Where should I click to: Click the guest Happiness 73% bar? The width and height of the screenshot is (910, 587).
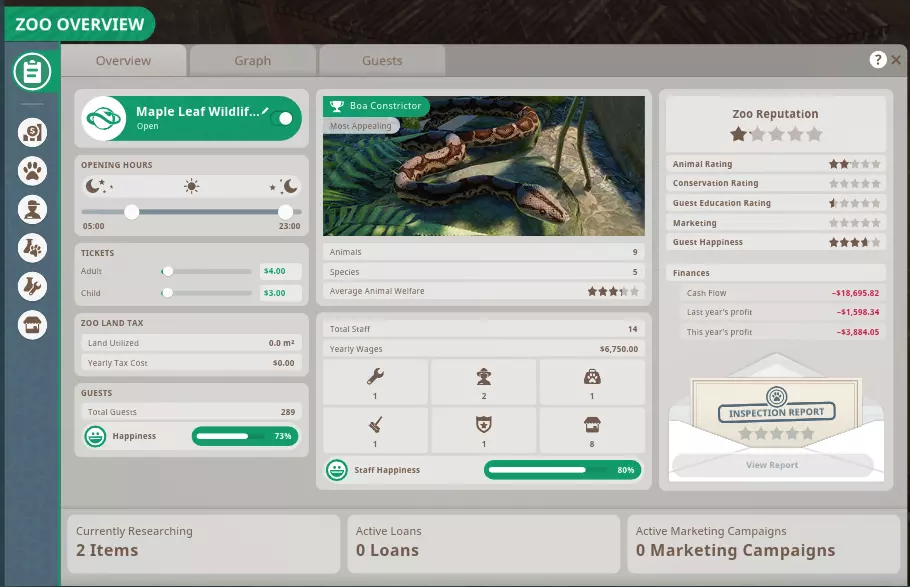(x=245, y=436)
